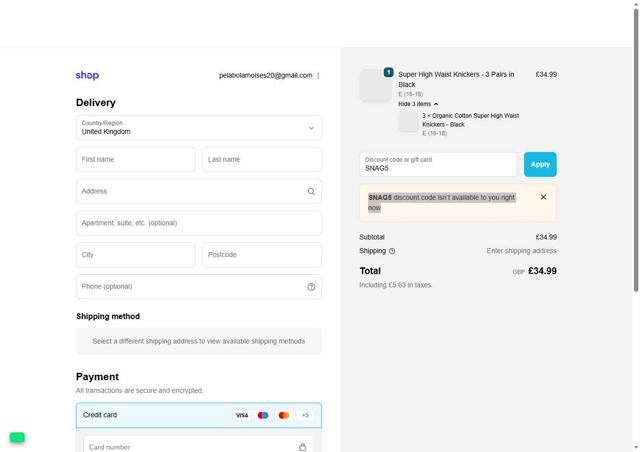Image resolution: width=640 pixels, height=452 pixels.
Task: Click the address search magnifier icon
Action: (x=311, y=191)
